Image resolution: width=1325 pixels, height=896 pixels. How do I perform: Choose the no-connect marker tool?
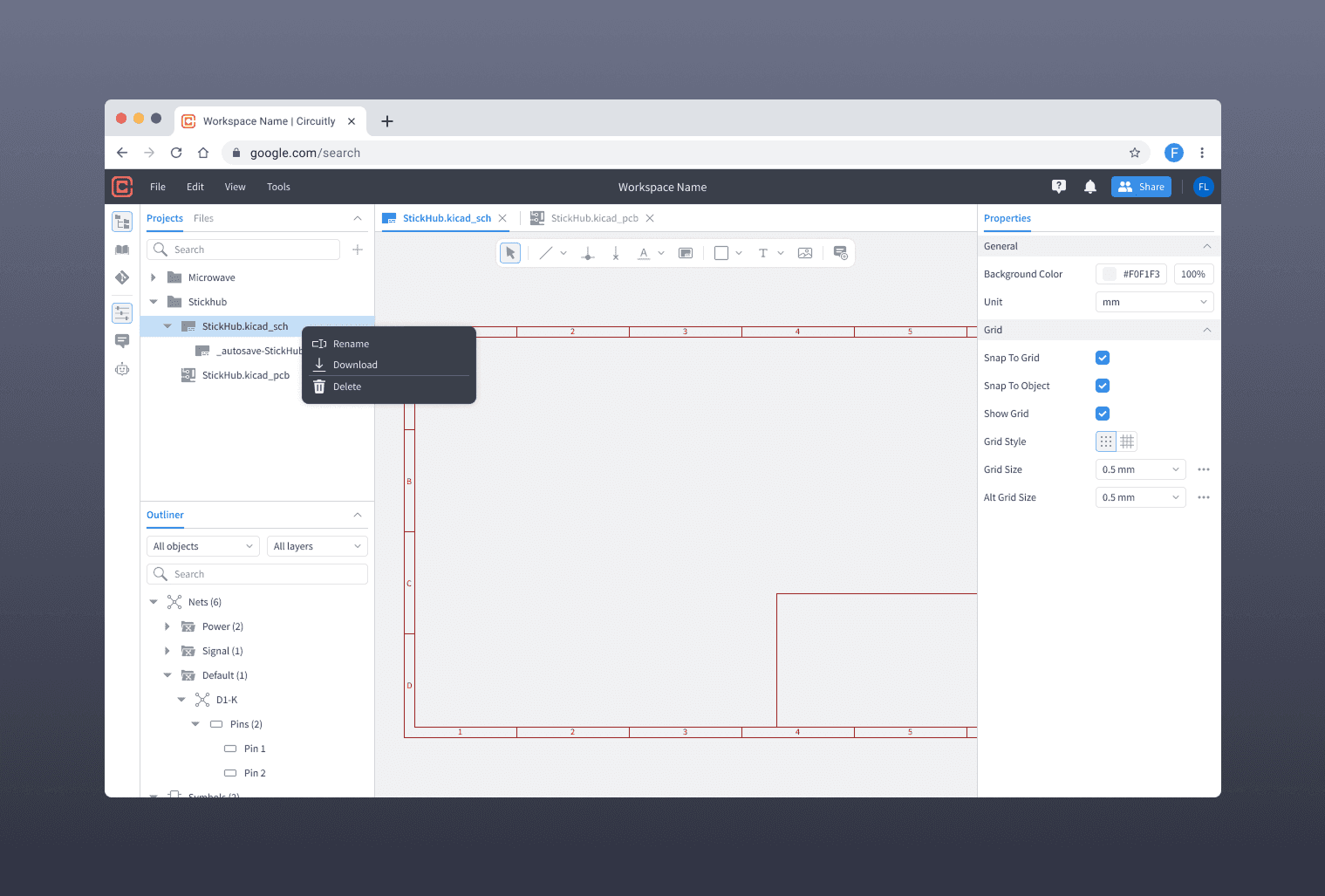[x=616, y=253]
